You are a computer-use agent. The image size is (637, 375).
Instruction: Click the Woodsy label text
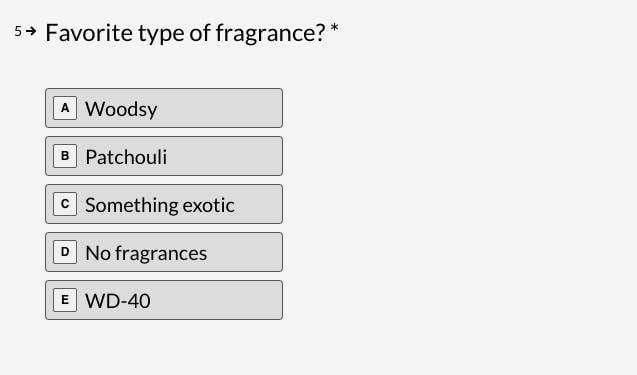coord(121,109)
